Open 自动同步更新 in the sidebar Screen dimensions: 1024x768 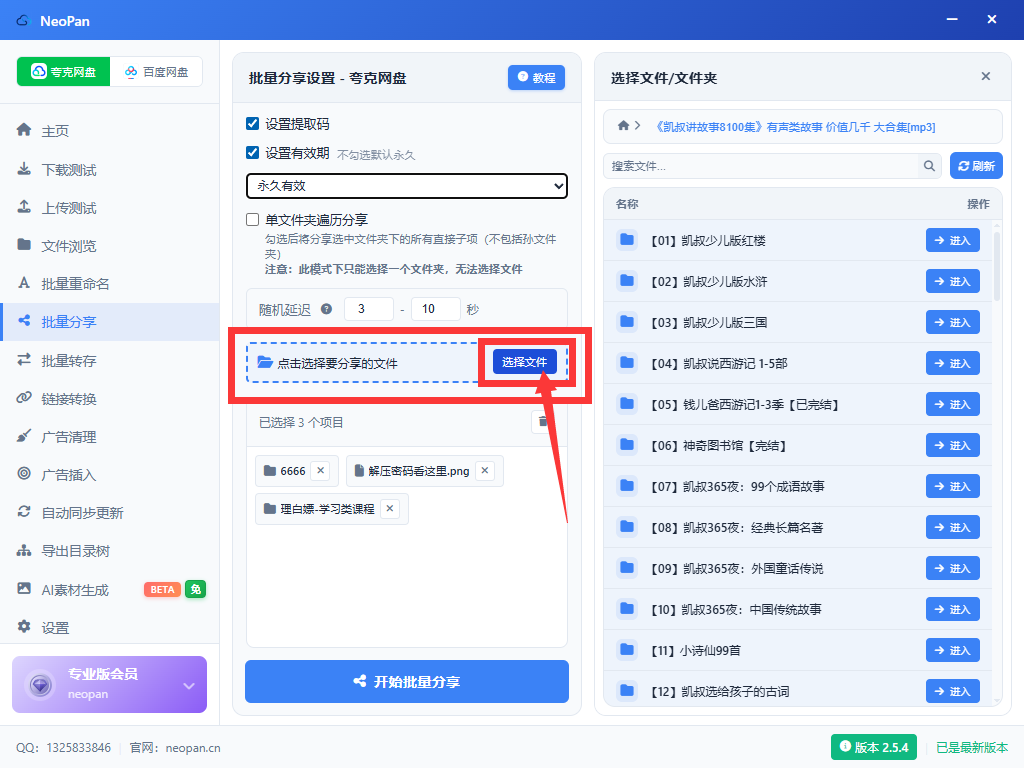[110, 513]
